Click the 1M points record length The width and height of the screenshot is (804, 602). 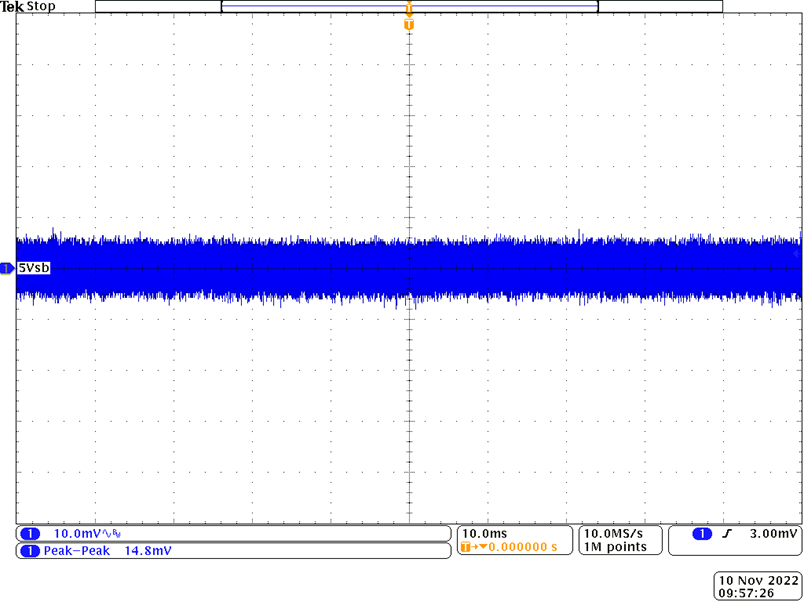coord(615,548)
